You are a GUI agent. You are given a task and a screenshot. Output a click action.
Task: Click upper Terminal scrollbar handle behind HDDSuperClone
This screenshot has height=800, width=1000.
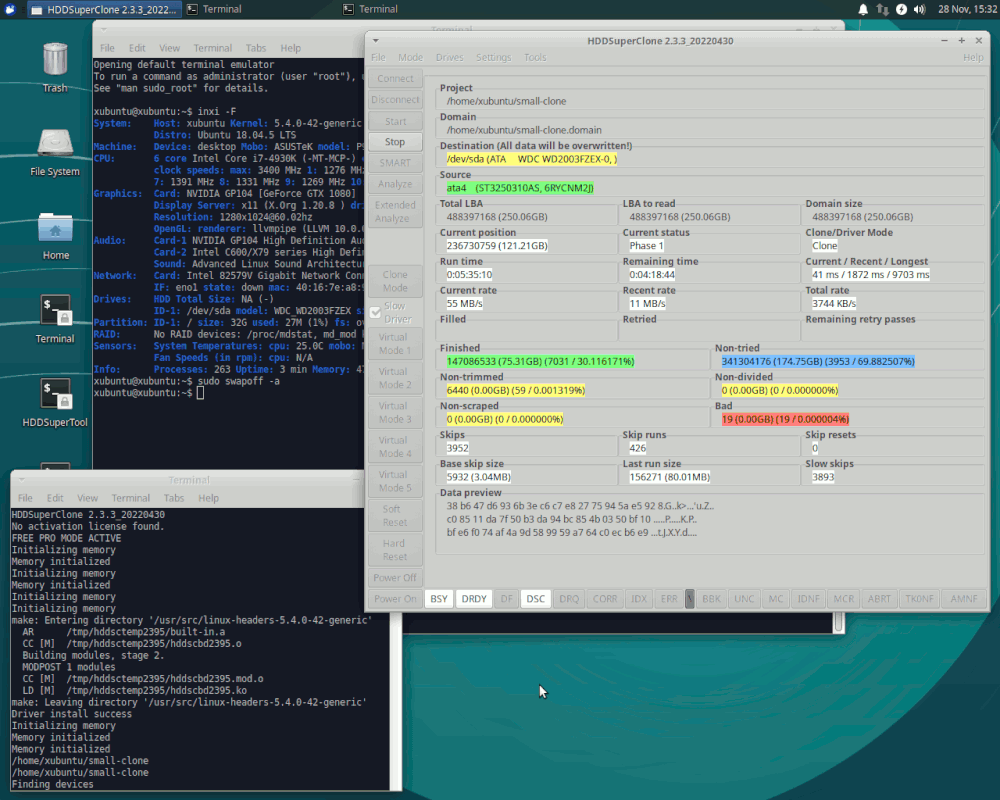839,621
